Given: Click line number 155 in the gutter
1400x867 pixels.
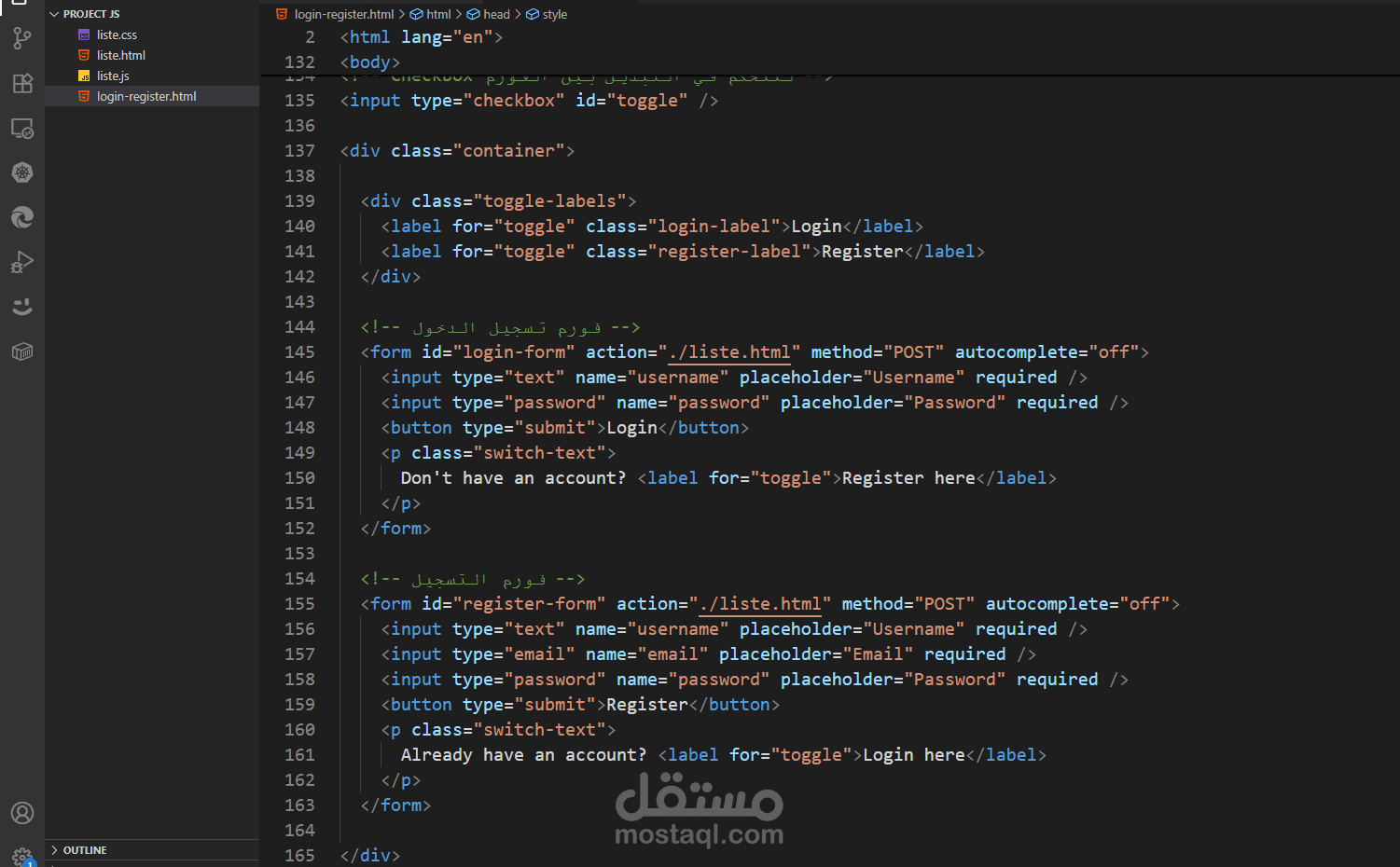Looking at the screenshot, I should [x=299, y=604].
